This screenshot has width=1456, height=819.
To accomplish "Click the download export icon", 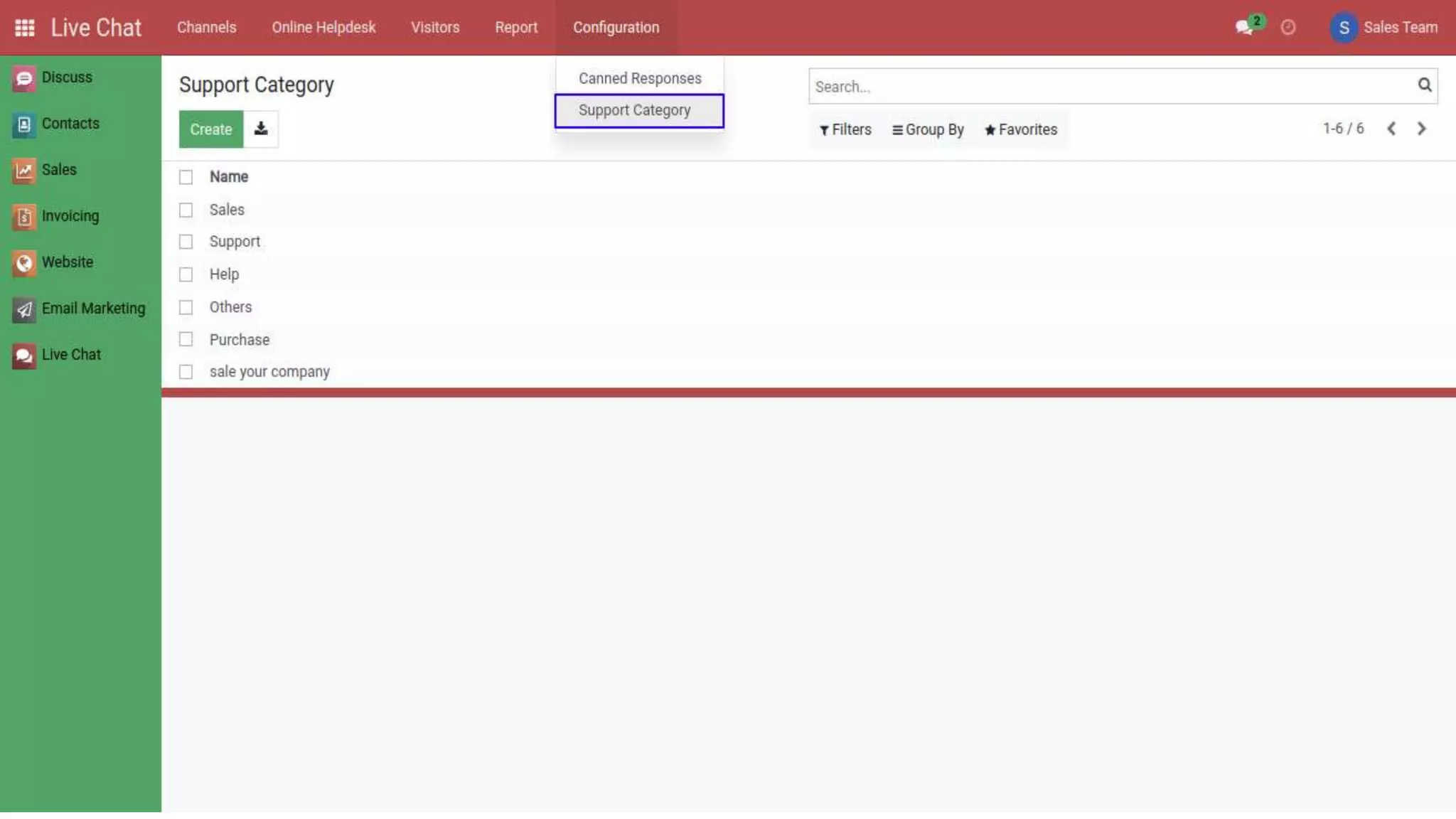I will (x=261, y=129).
